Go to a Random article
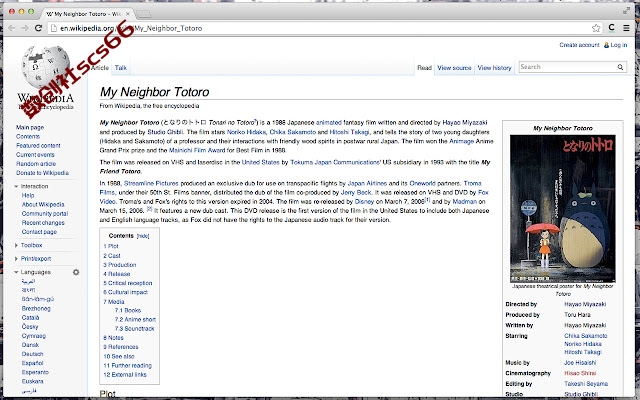Image resolution: width=640 pixels, height=400 pixels. (x=36, y=164)
